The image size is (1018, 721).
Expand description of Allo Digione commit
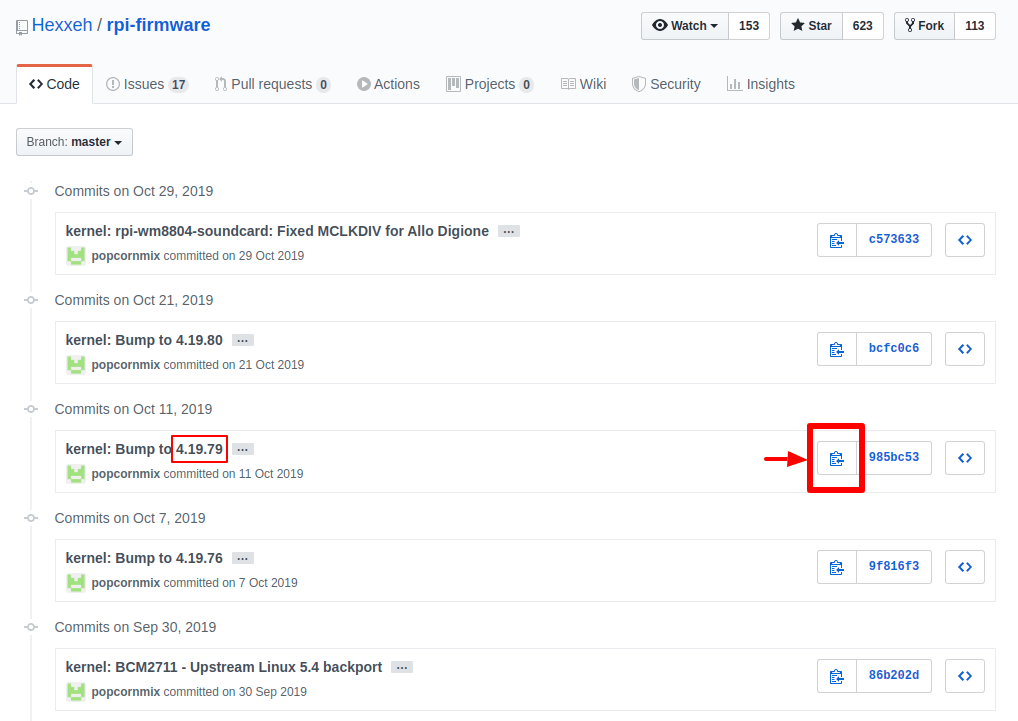509,231
